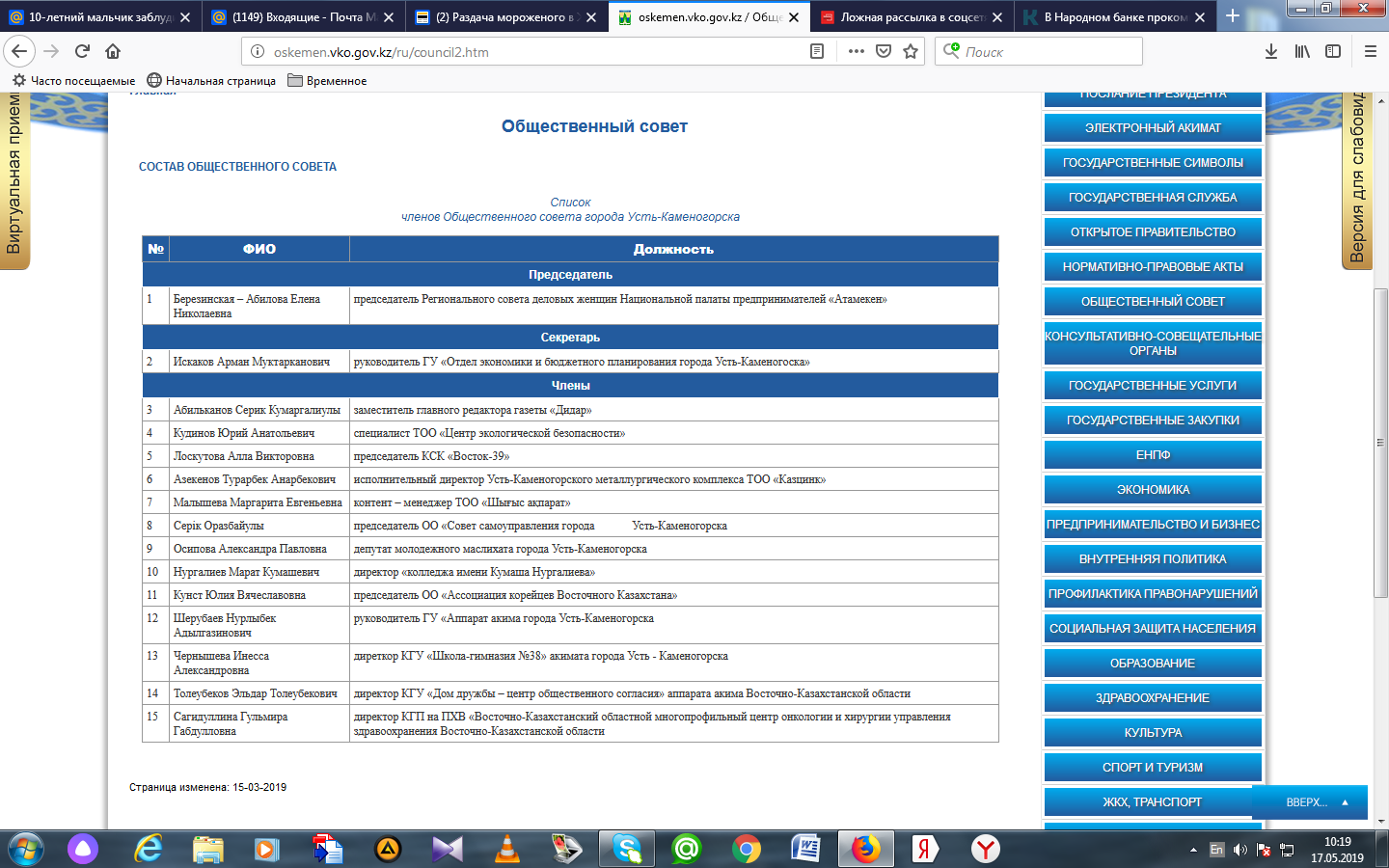This screenshot has height=868, width=1389.
Task: Open 'ОТКРЫТОЕ ПРАВИТЕЛЬСТВО' section
Action: click(x=1153, y=232)
